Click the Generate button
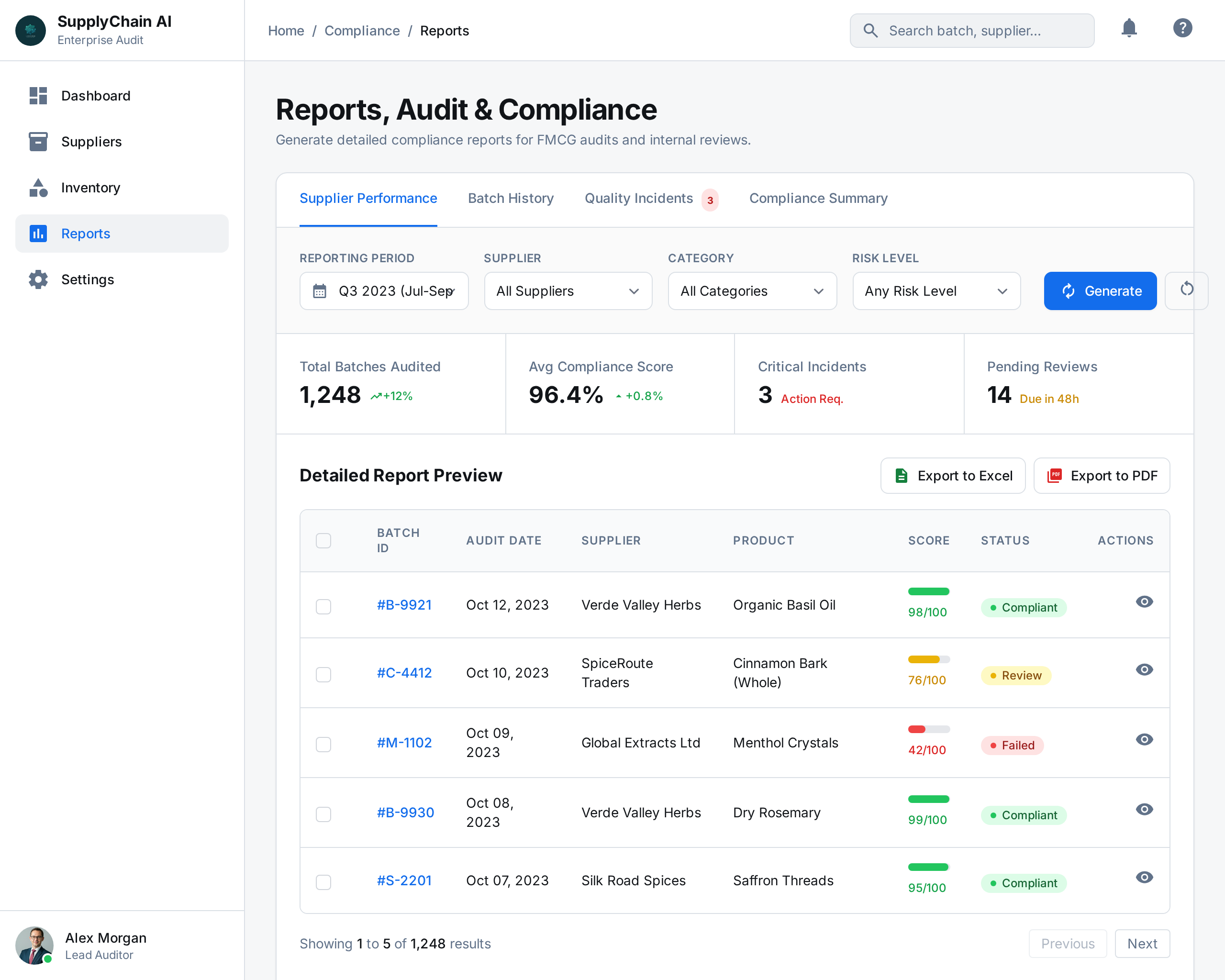This screenshot has width=1225, height=980. point(1100,291)
